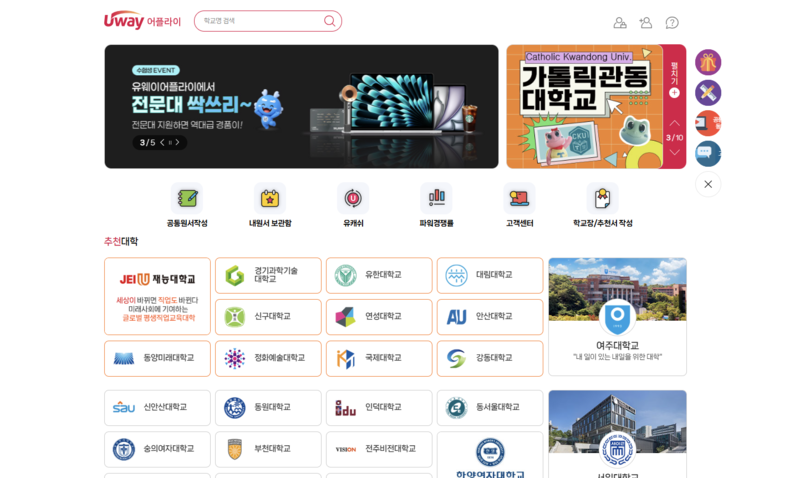Select 동서울대학교

pyautogui.click(x=490, y=408)
